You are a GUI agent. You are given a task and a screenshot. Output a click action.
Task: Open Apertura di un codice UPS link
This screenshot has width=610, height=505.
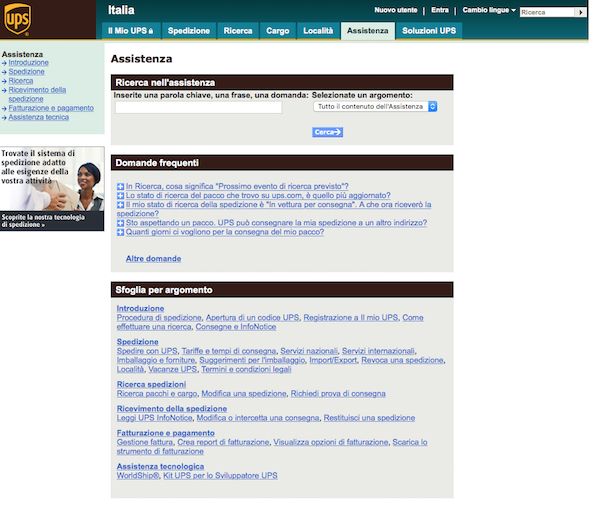pyautogui.click(x=252, y=317)
